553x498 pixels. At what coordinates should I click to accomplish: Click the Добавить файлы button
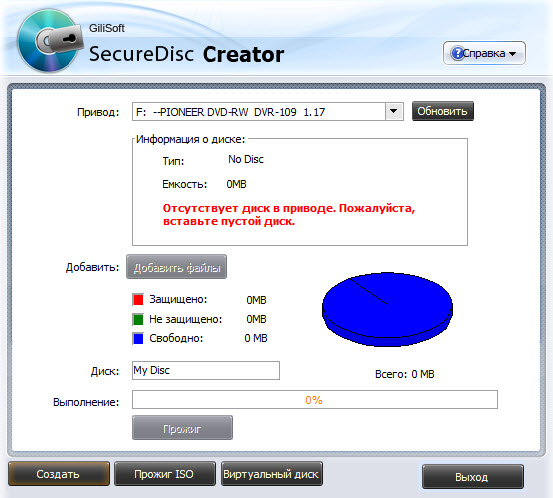pos(176,267)
